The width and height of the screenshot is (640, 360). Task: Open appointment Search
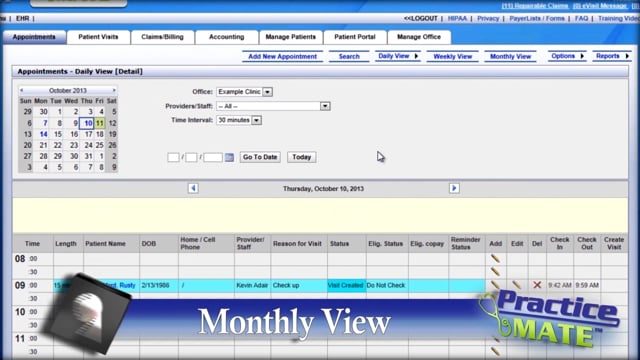point(349,56)
